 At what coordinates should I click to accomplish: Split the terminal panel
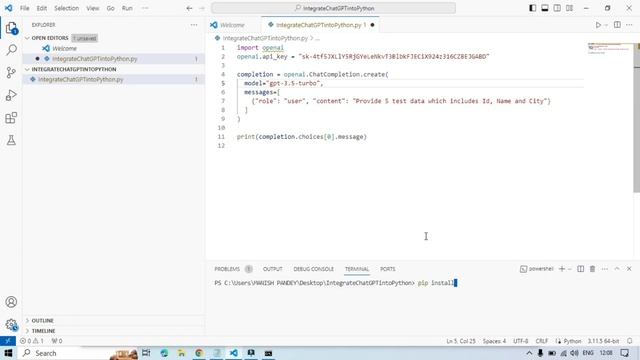point(580,269)
